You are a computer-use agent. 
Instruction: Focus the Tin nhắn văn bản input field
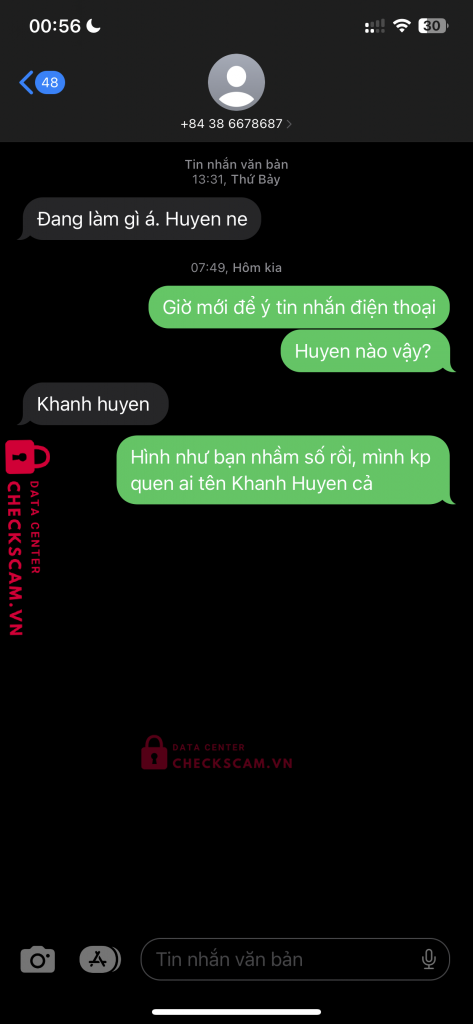click(295, 959)
